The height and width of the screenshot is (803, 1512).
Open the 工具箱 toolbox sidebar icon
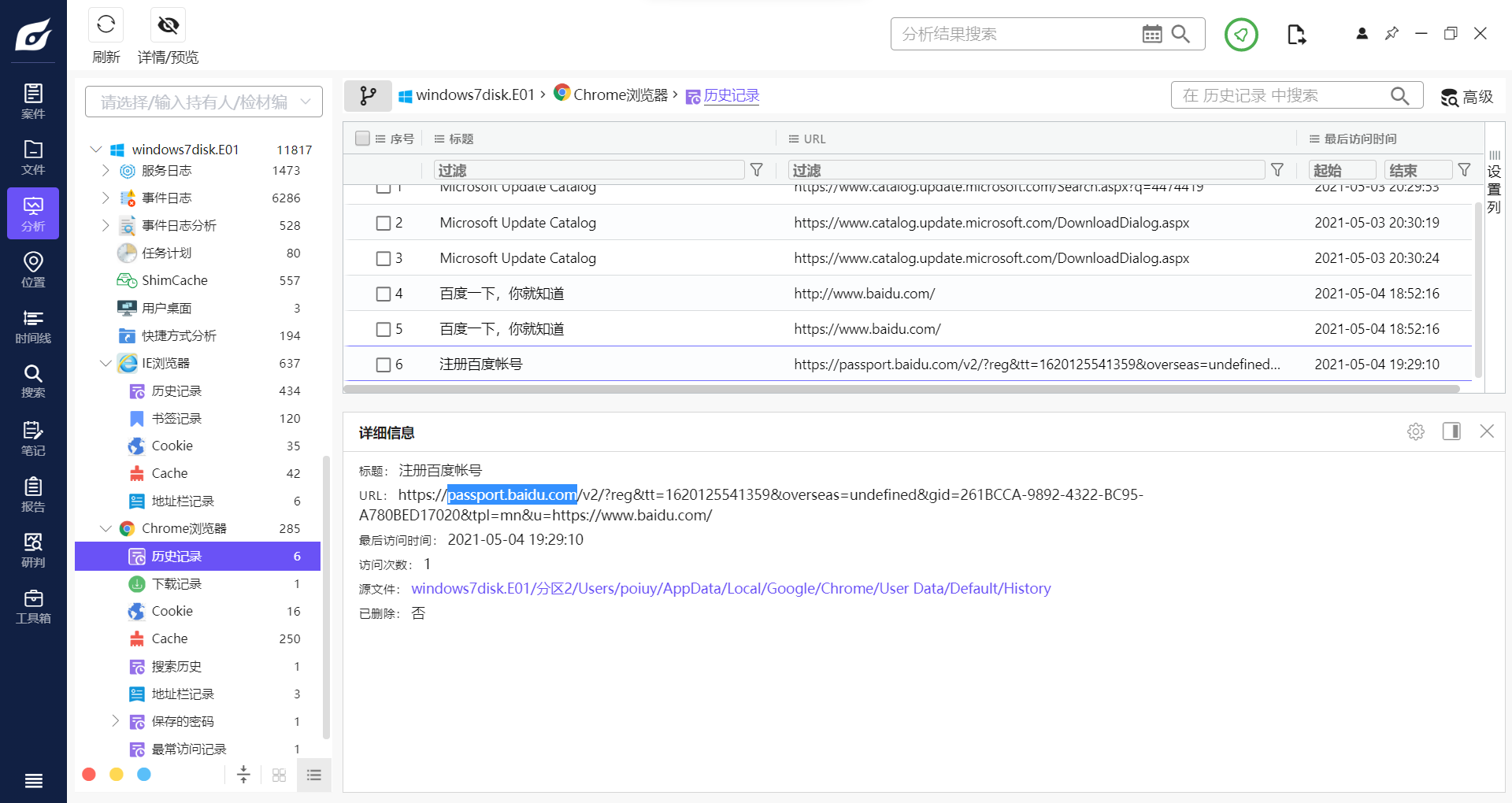(33, 606)
